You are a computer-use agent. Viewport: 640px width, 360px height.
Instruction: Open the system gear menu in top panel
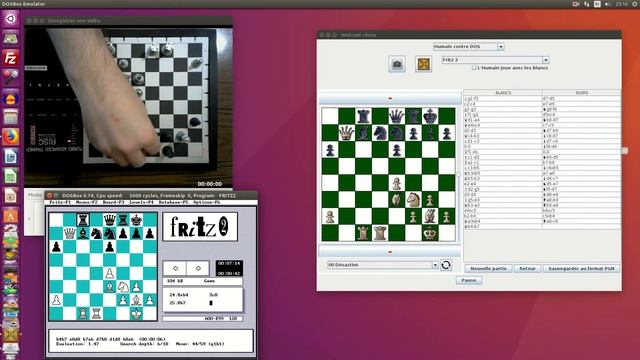coord(636,4)
